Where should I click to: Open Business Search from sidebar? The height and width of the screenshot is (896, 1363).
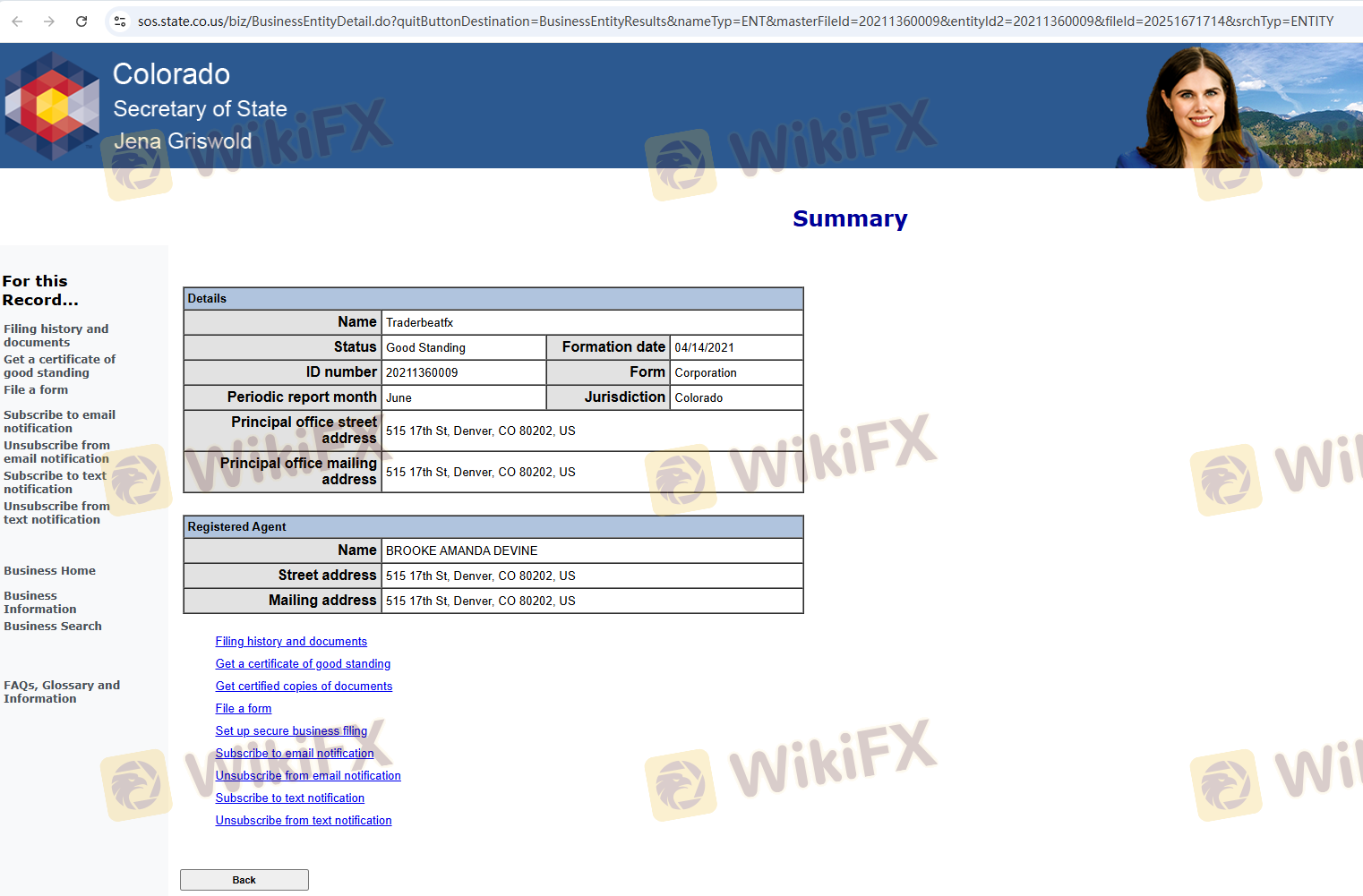(53, 627)
